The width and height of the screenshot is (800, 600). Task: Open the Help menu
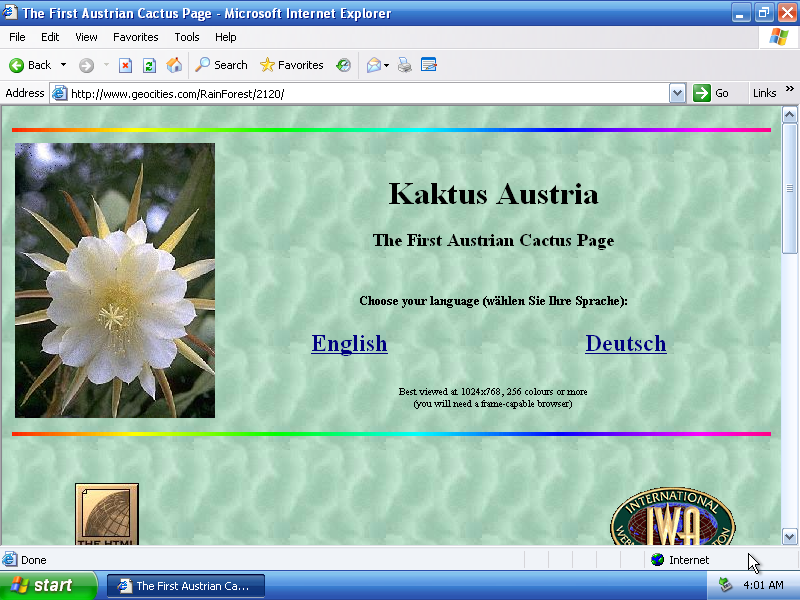pyautogui.click(x=226, y=37)
